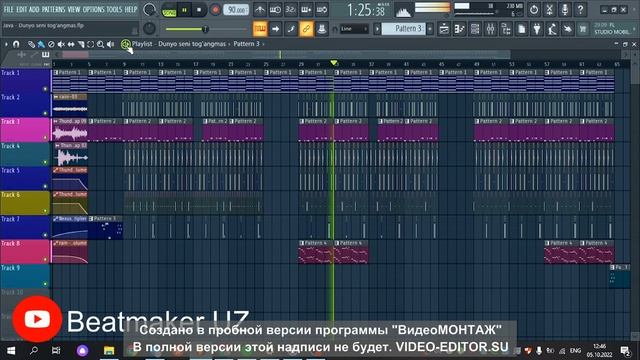The height and width of the screenshot is (360, 640).
Task: Switch the Song/Pattern mode button
Action: (x=169, y=10)
